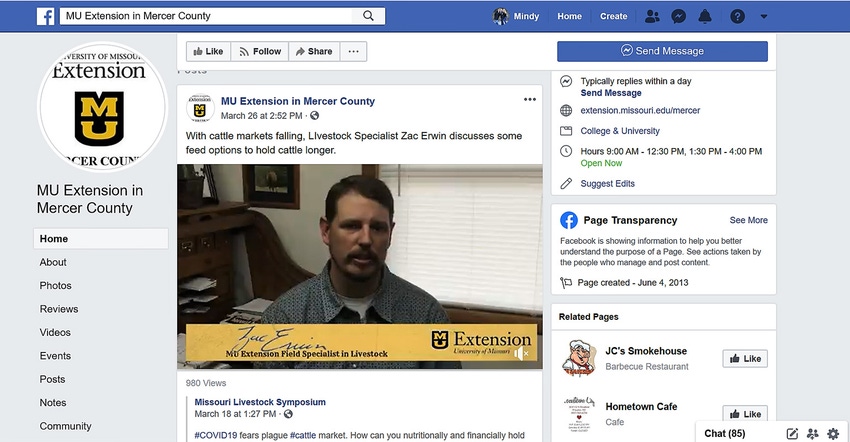Click the #cattle hashtag
The image size is (850, 442).
(x=303, y=435)
